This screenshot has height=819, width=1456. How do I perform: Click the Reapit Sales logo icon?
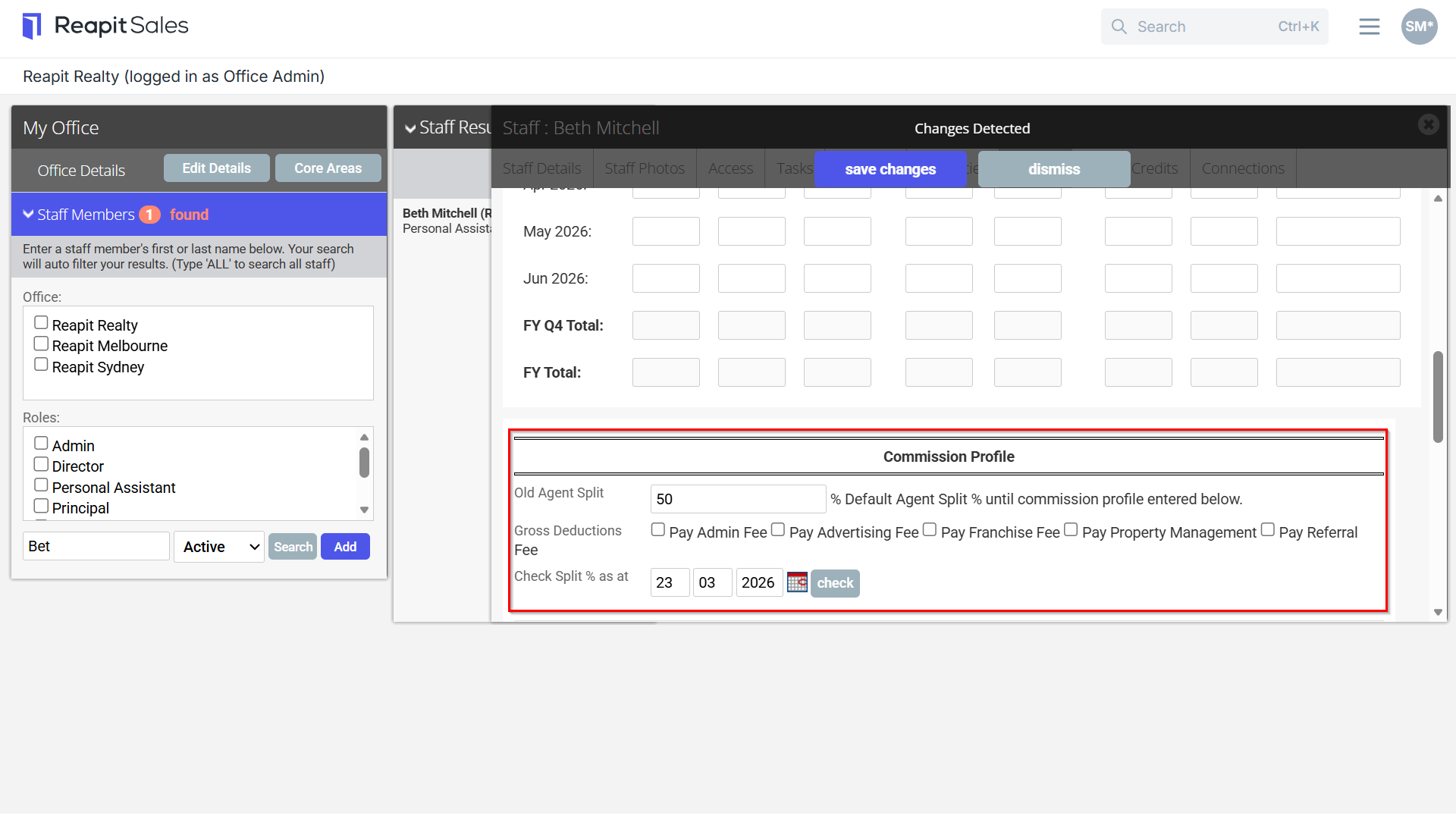point(31,26)
